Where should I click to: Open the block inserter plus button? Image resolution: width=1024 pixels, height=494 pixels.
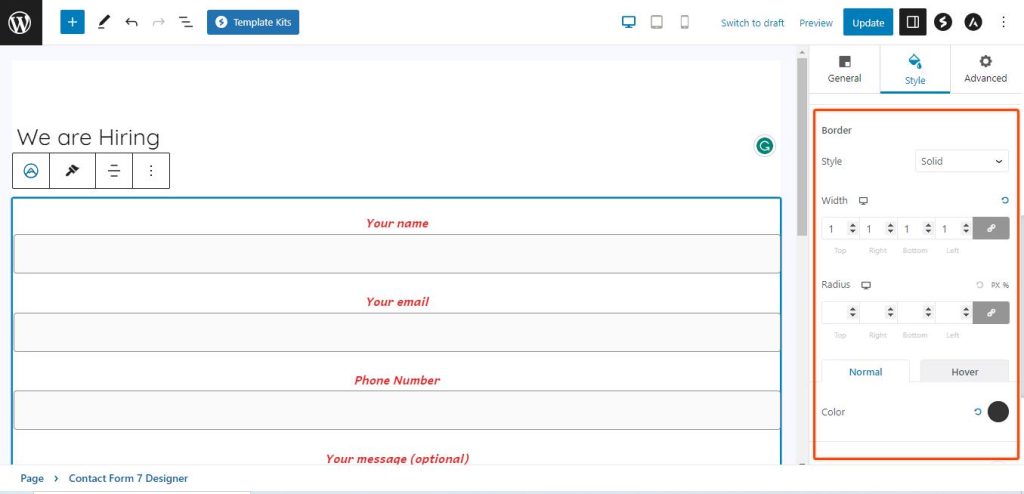(72, 22)
